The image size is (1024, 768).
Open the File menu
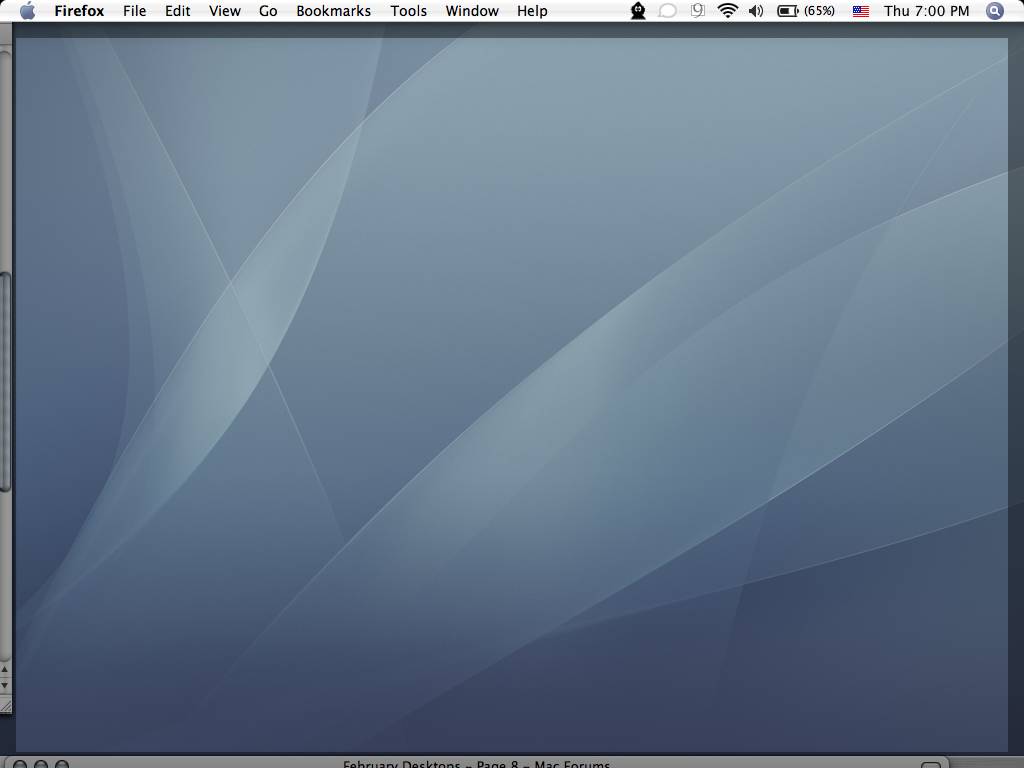point(135,11)
